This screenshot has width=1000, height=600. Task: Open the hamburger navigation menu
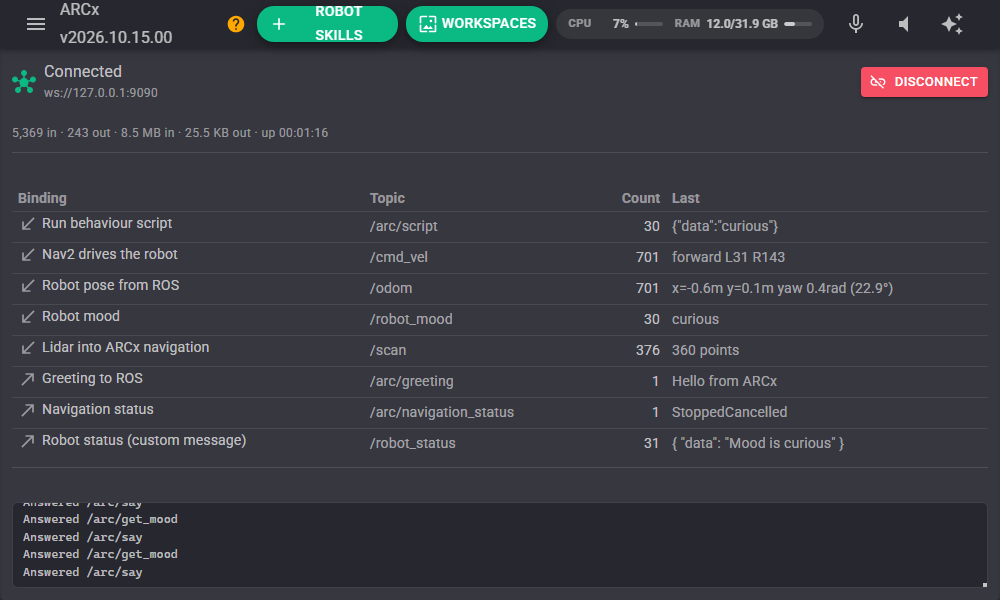36,24
